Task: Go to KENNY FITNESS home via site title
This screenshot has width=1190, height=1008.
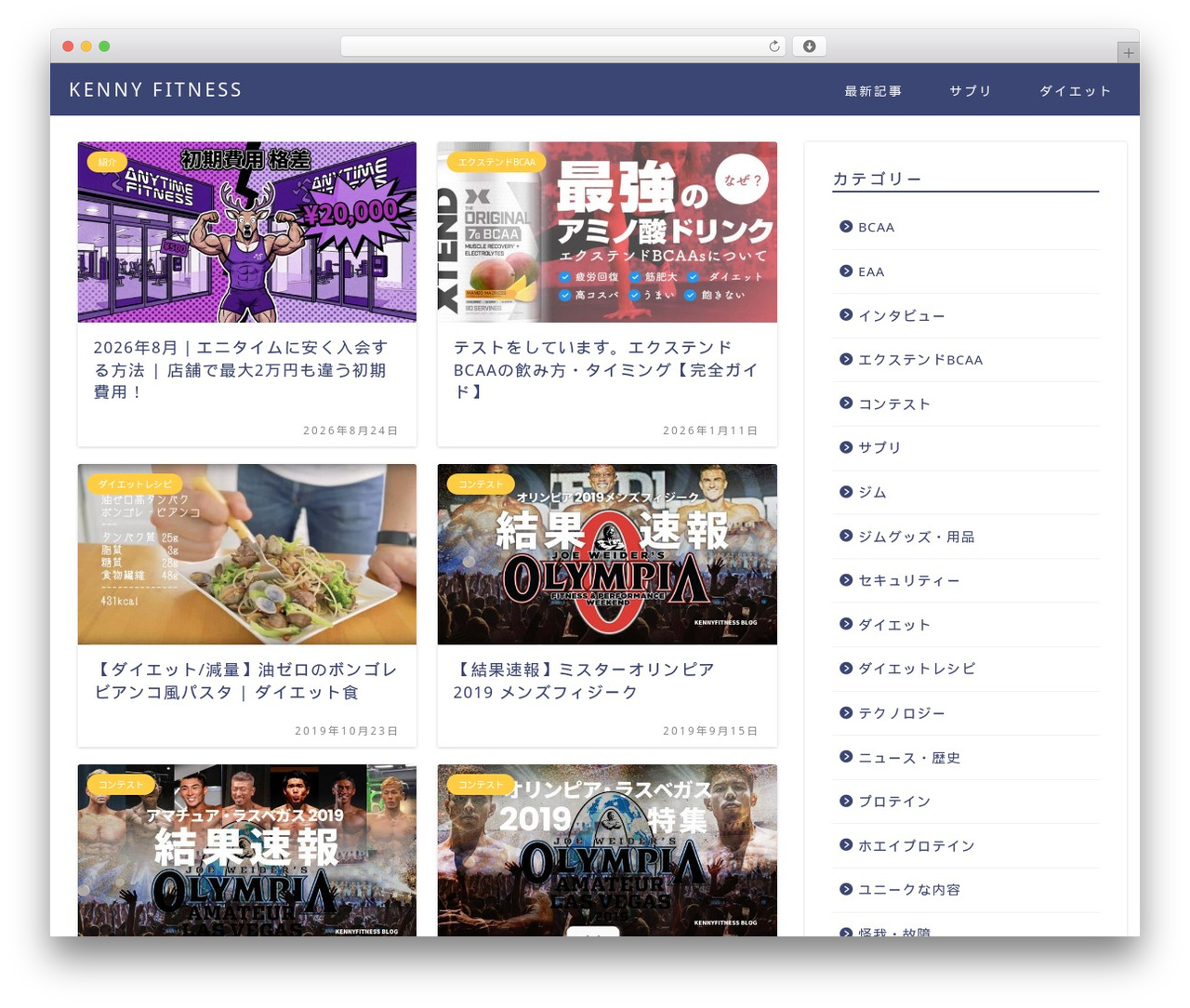Action: pyautogui.click(x=155, y=90)
